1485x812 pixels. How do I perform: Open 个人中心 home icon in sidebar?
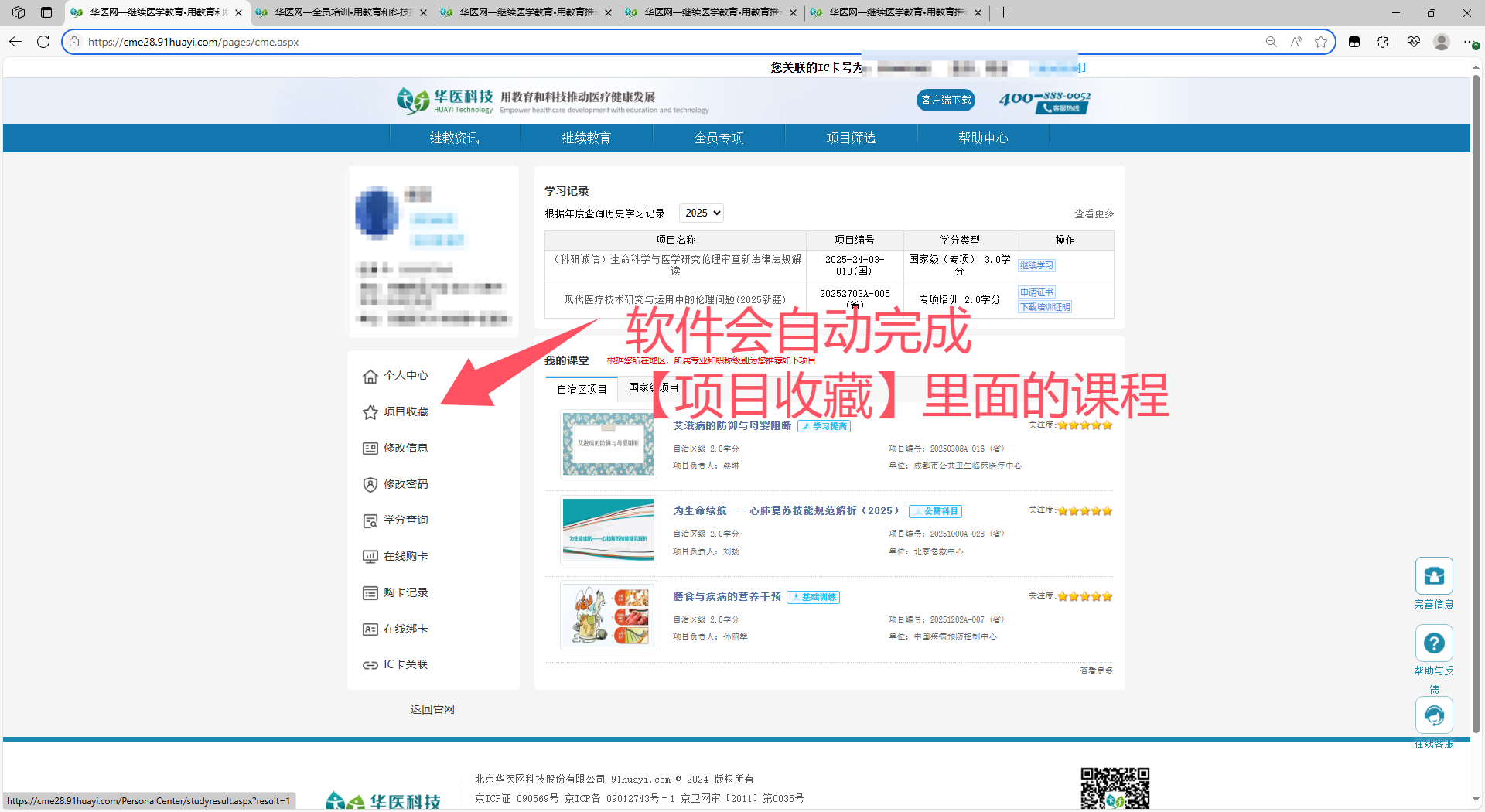(370, 376)
